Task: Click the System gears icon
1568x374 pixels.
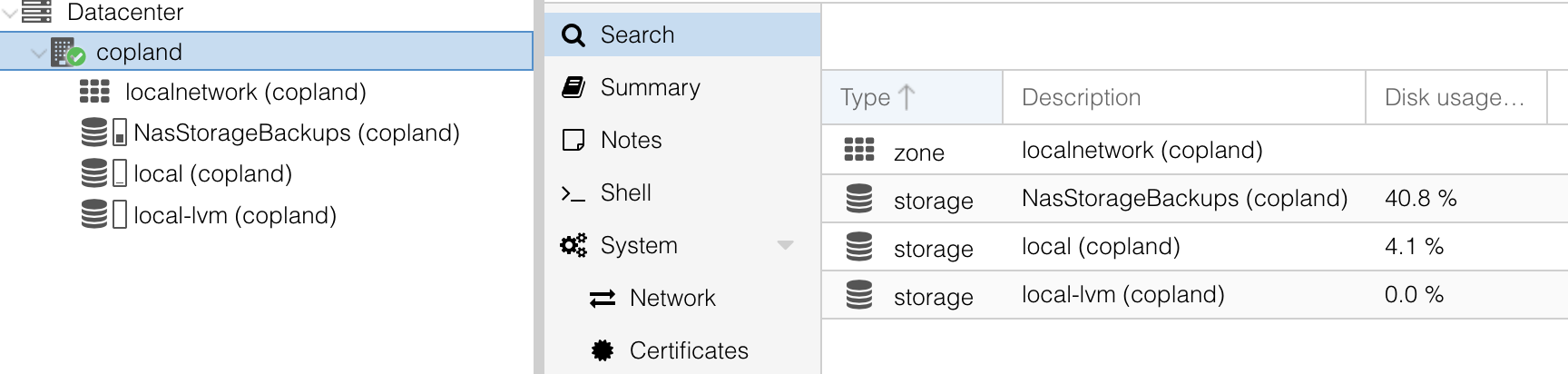Action: coord(573,245)
